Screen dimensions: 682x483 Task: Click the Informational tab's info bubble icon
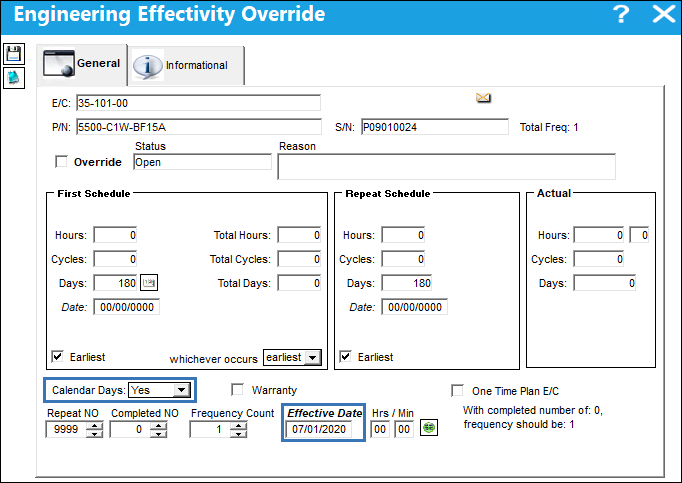click(x=148, y=67)
